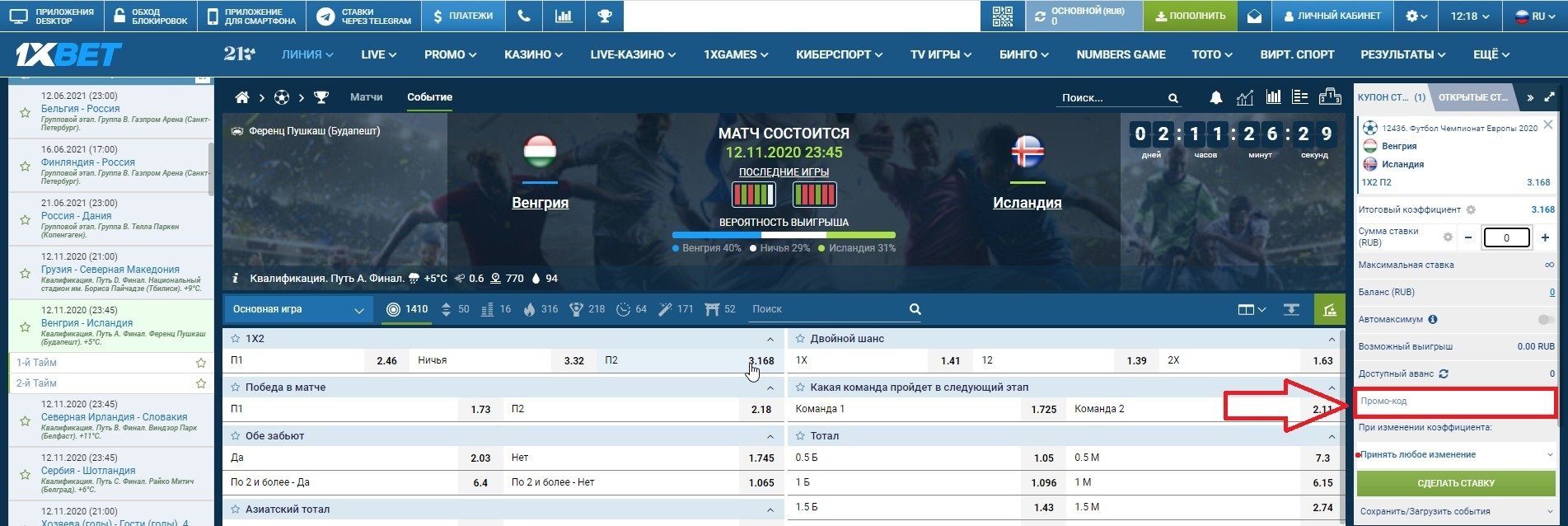This screenshot has height=526, width=1568.
Task: Open the messages envelope icon
Action: click(x=1254, y=16)
